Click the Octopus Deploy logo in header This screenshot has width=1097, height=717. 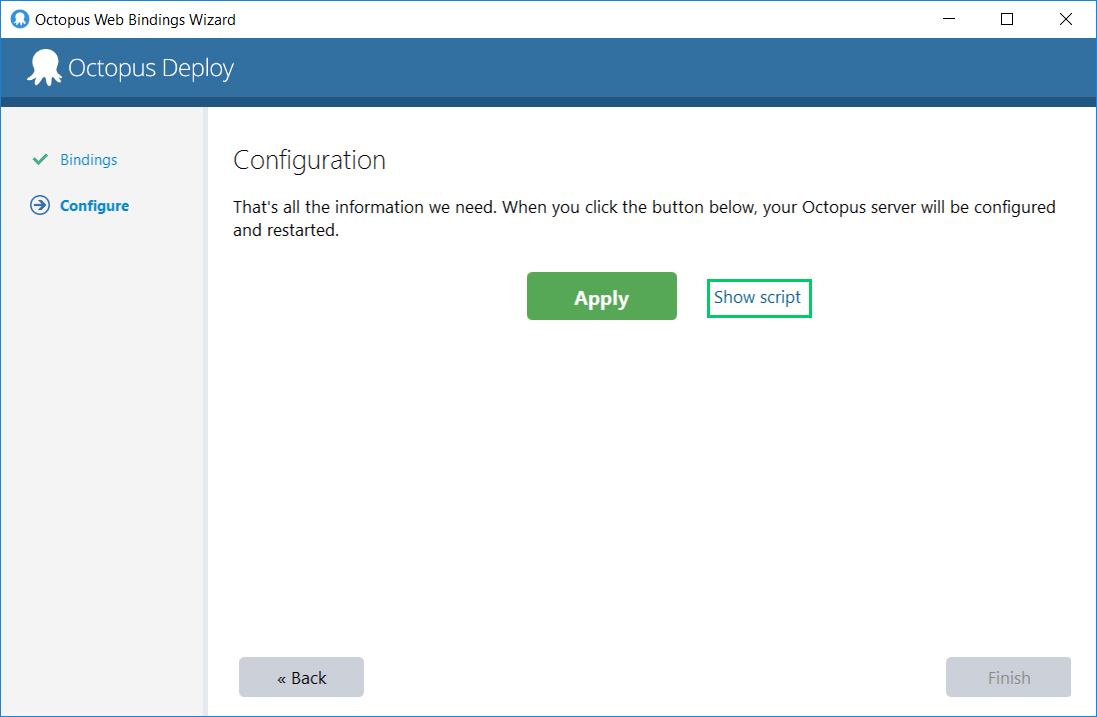point(130,68)
